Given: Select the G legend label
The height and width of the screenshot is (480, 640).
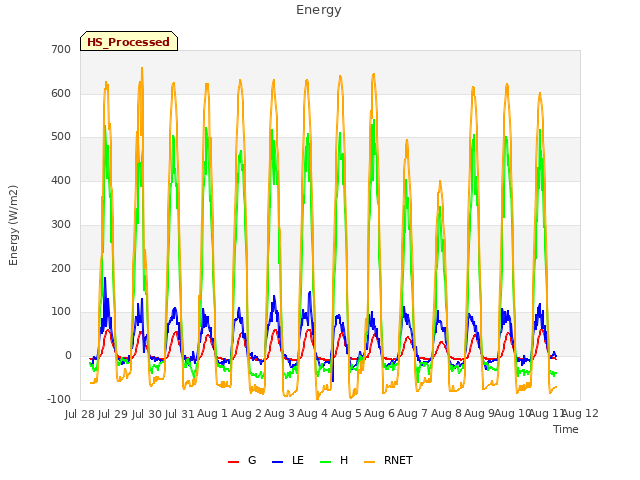Looking at the screenshot, I should (252, 460).
